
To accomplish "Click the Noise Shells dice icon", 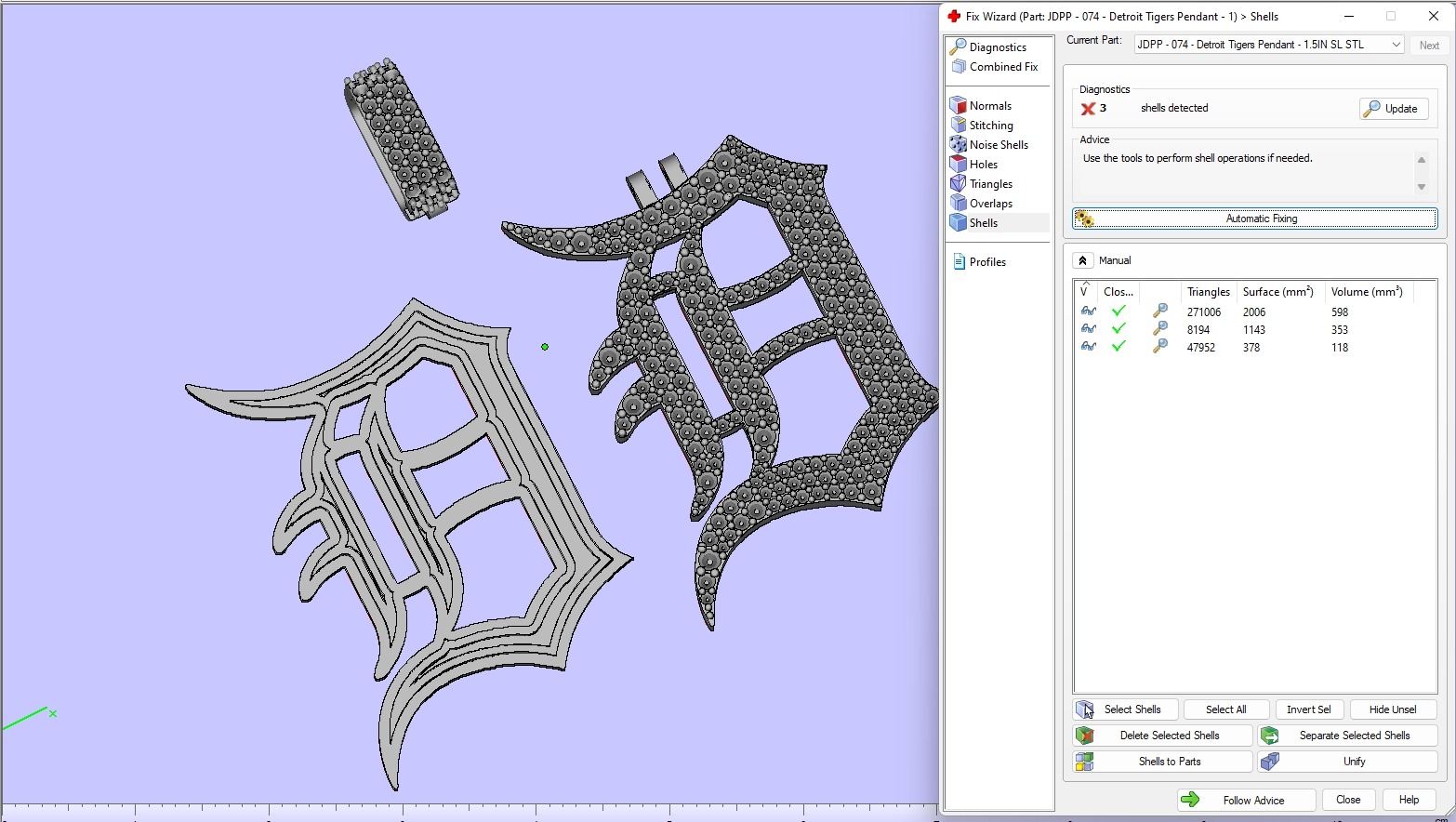I will [x=959, y=144].
